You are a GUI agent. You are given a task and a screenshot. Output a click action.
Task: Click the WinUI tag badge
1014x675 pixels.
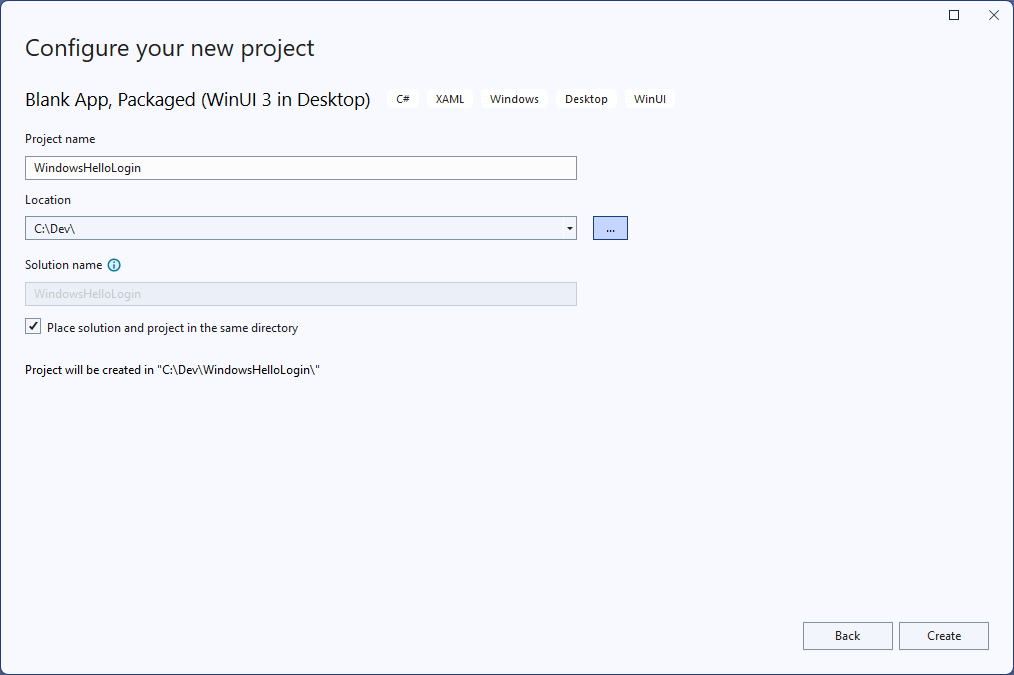(649, 99)
